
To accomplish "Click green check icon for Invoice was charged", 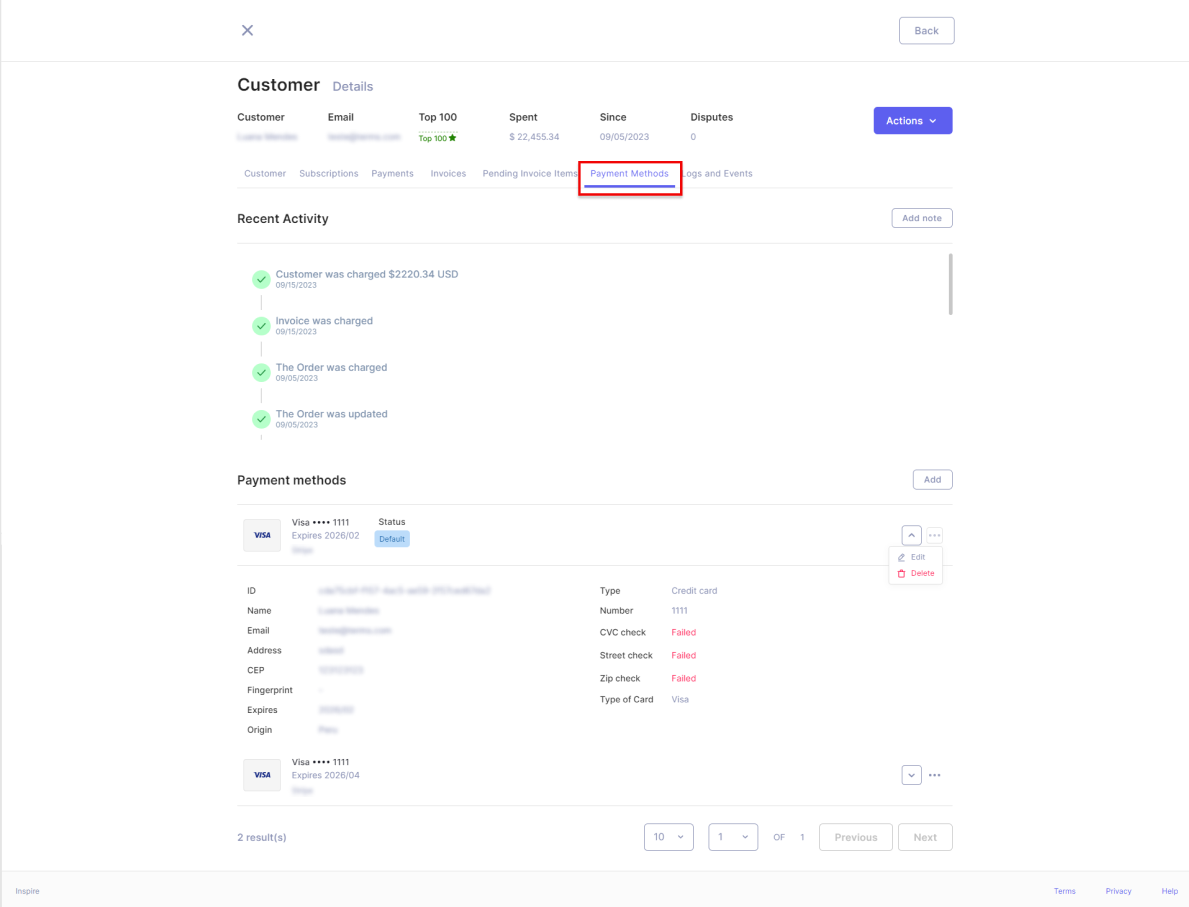I will [261, 326].
